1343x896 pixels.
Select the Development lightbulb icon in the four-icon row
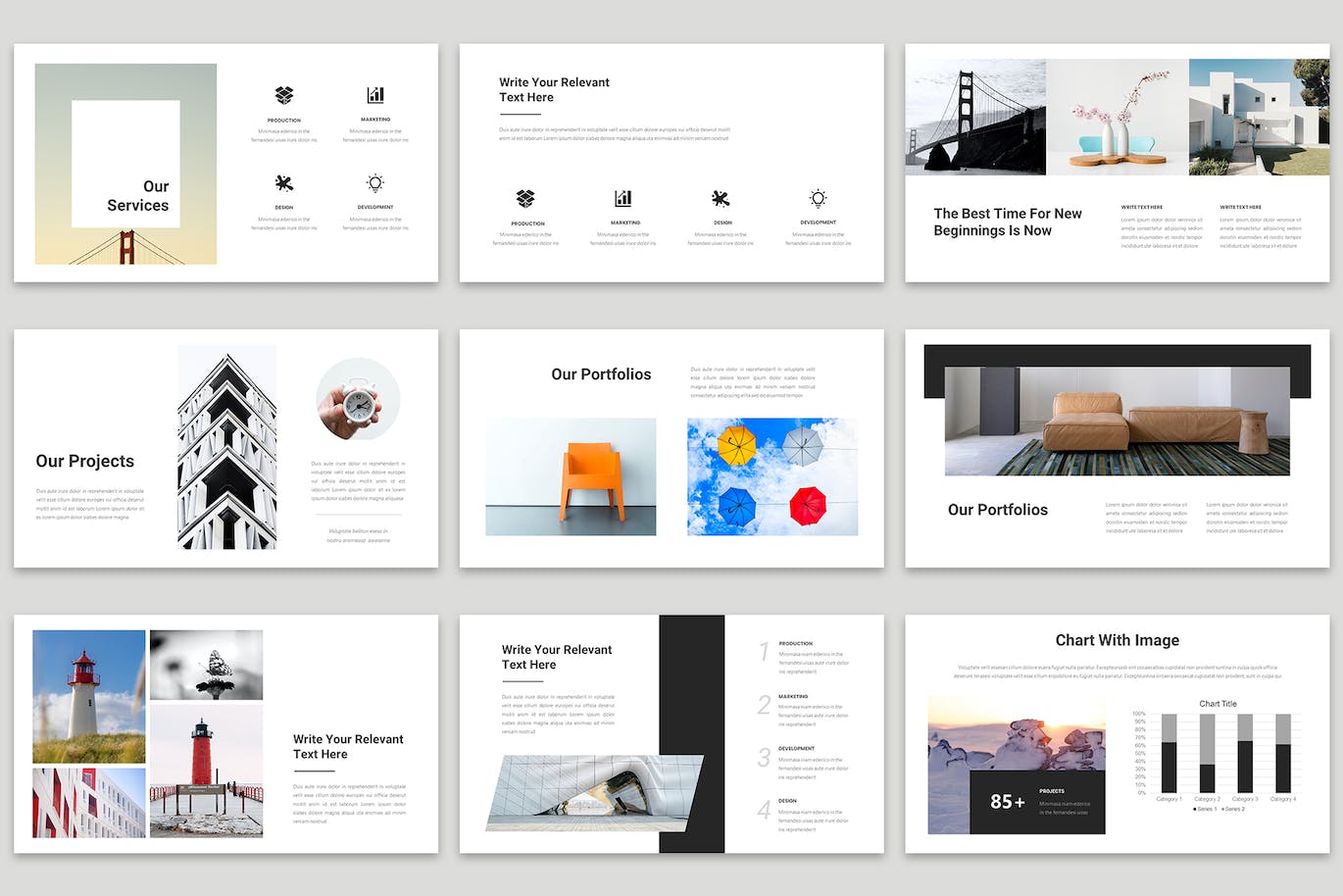[819, 198]
